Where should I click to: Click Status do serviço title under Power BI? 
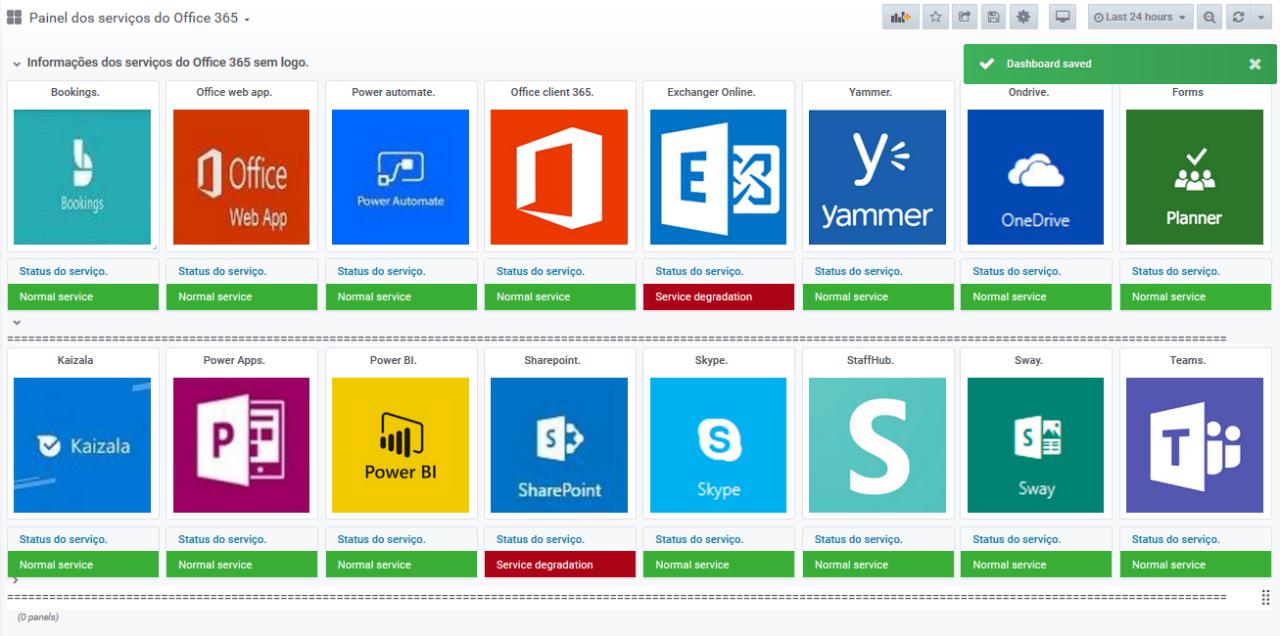click(381, 539)
